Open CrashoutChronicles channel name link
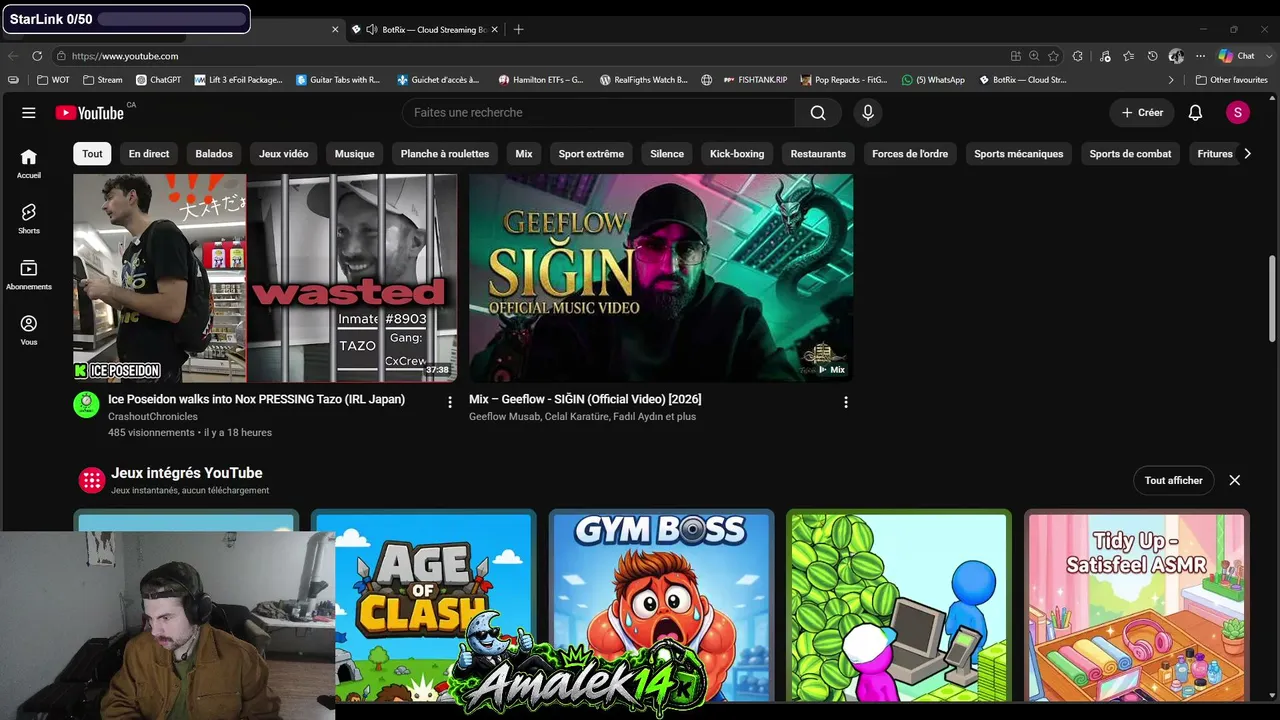Viewport: 1280px width, 720px height. [153, 416]
